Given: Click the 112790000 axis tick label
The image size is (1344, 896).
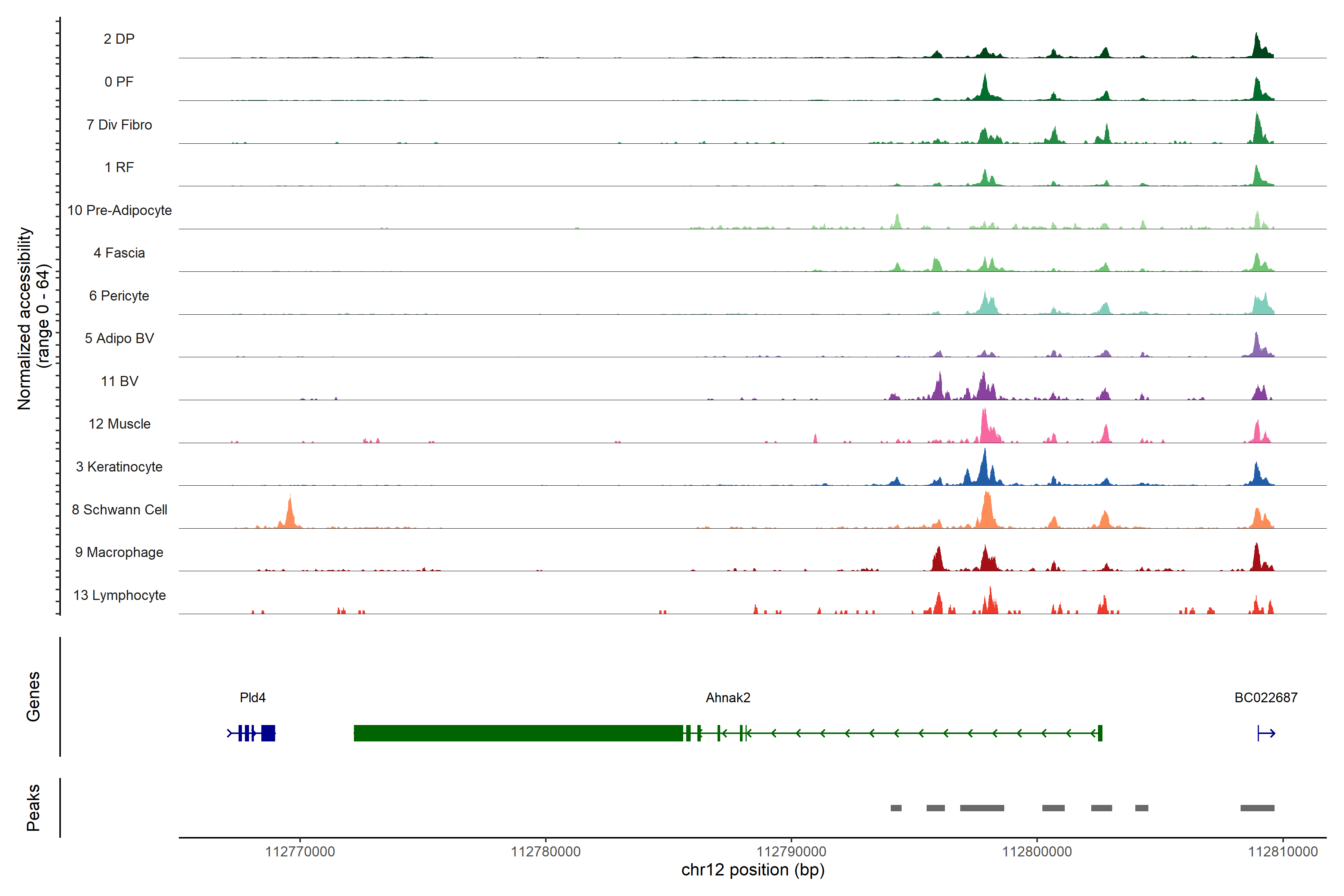Looking at the screenshot, I should point(791,852).
